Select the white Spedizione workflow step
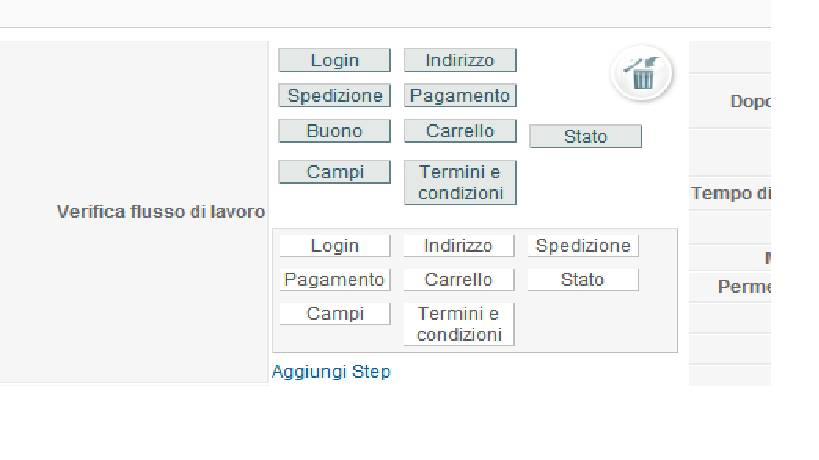The width and height of the screenshot is (819, 460). click(x=583, y=245)
